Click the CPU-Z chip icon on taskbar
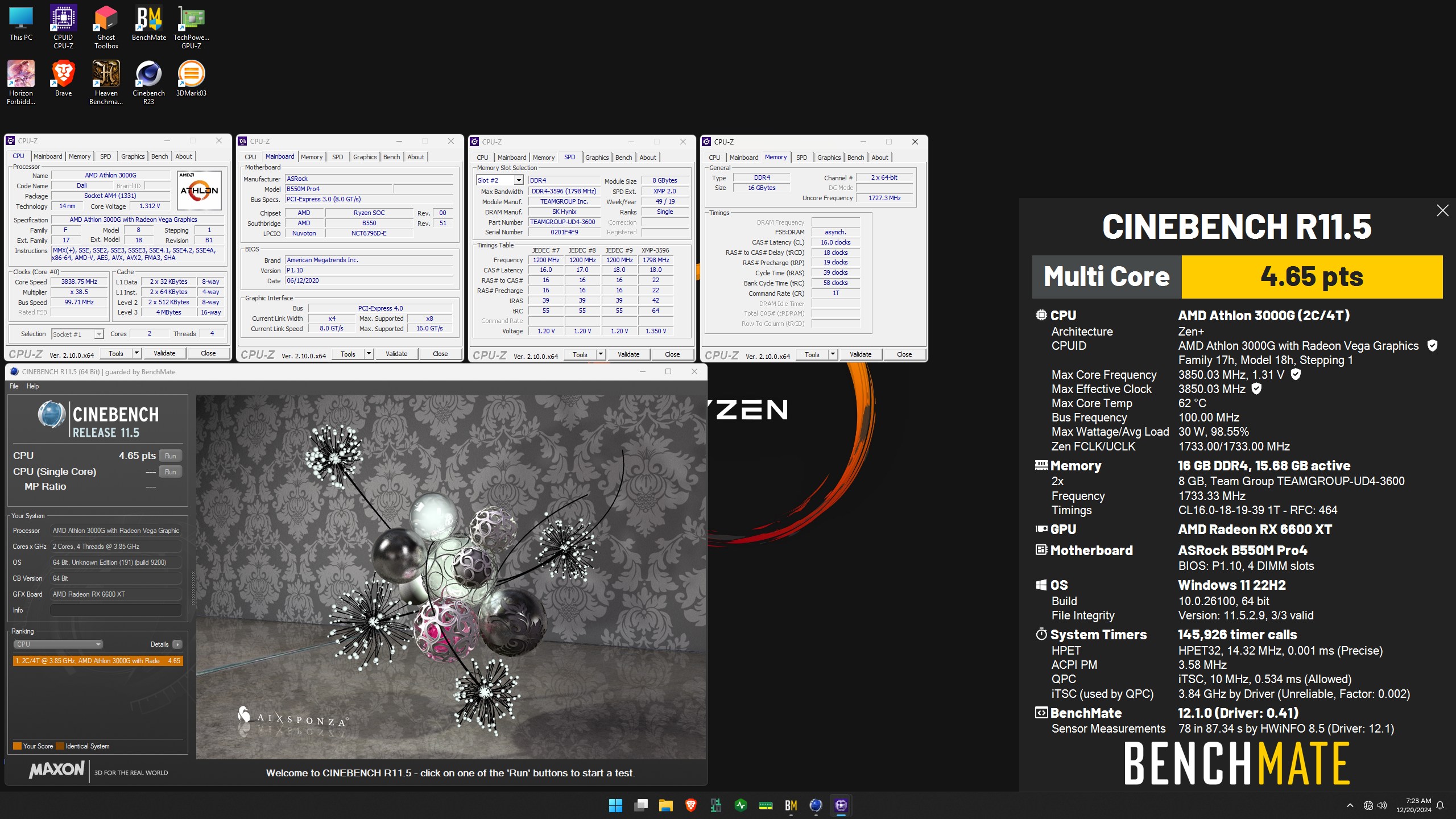 click(841, 805)
